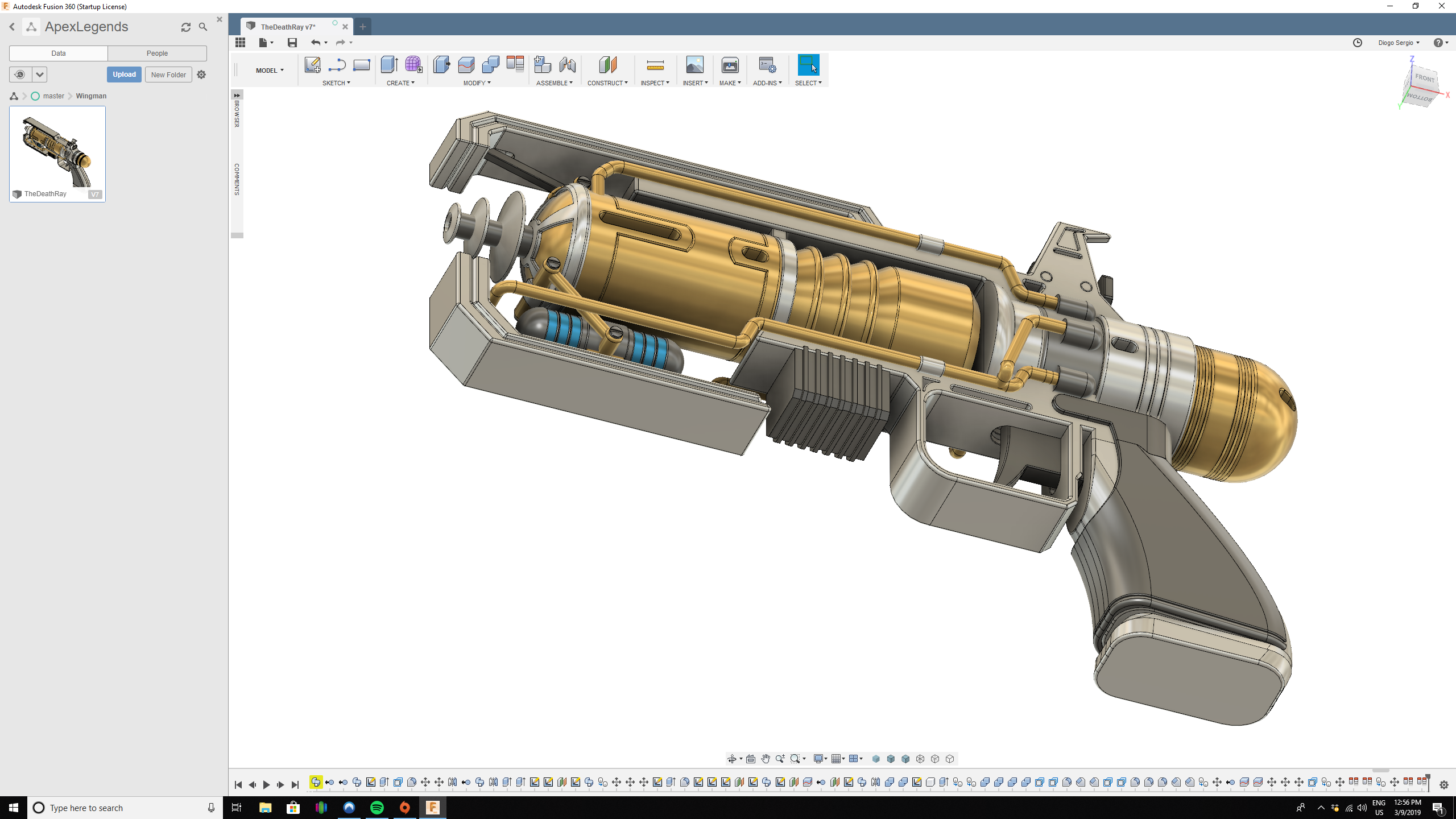The width and height of the screenshot is (1456, 819).
Task: Click the Upload button
Action: click(124, 75)
